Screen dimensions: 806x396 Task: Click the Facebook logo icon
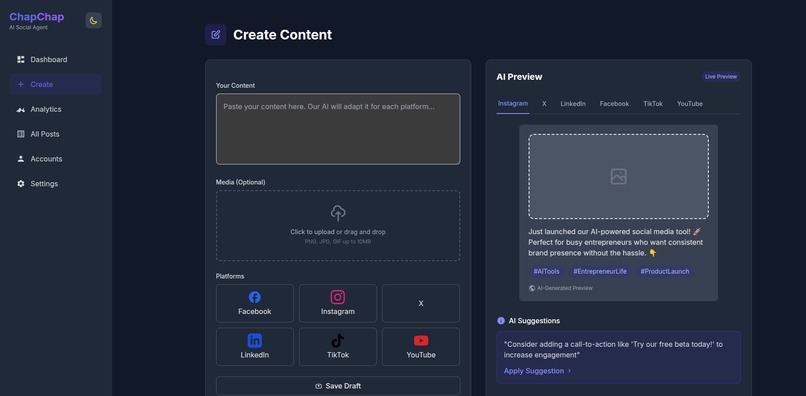tap(254, 297)
